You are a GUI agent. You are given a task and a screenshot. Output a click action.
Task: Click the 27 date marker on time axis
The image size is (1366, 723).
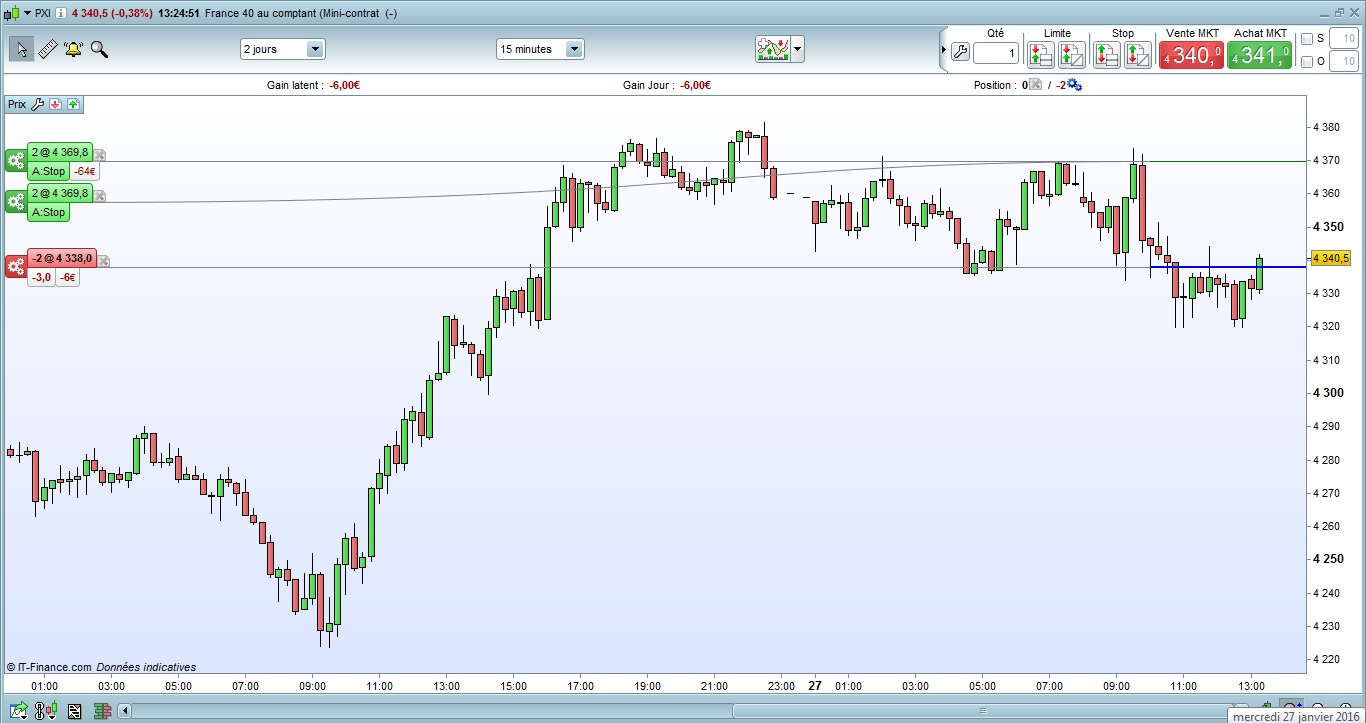point(815,686)
